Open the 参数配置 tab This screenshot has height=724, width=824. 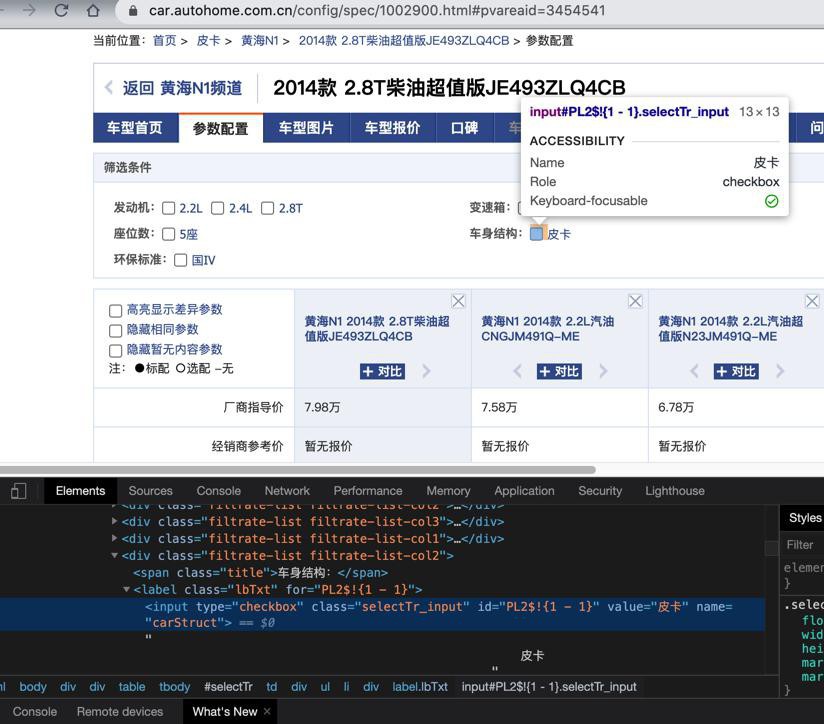pos(221,128)
